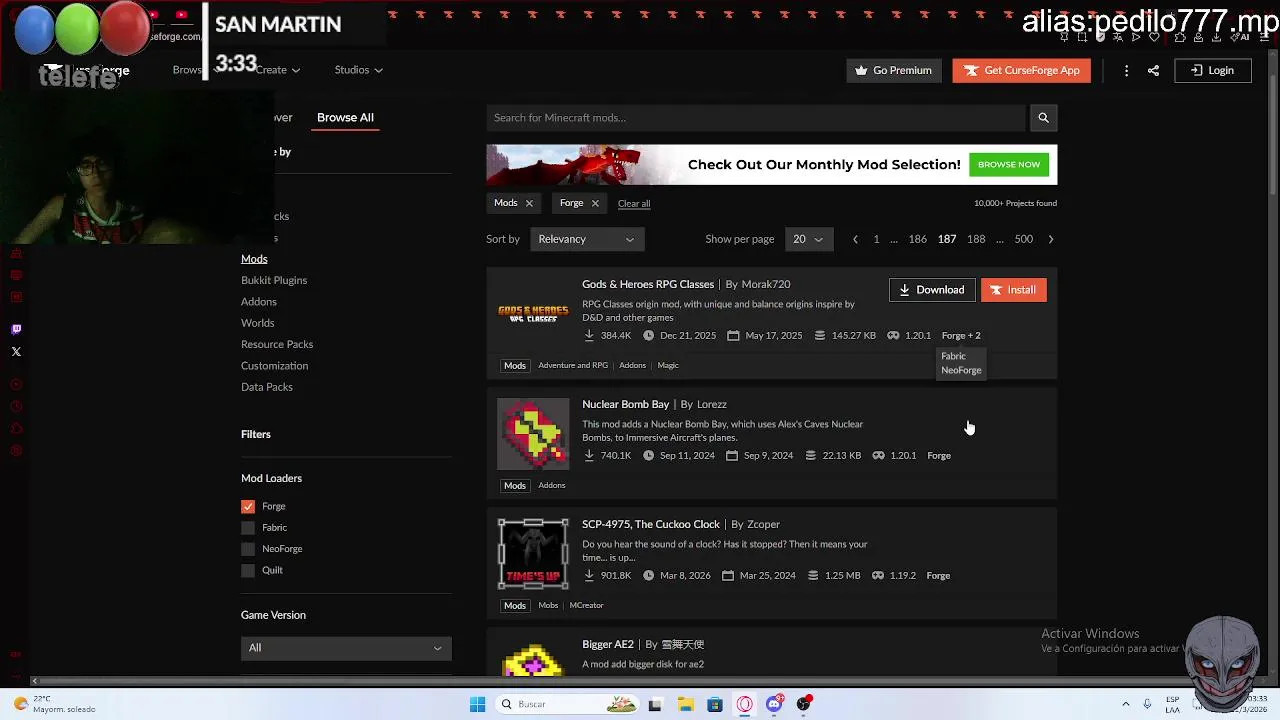Open Discord from the taskbar
Image resolution: width=1280 pixels, height=720 pixels.
(774, 704)
